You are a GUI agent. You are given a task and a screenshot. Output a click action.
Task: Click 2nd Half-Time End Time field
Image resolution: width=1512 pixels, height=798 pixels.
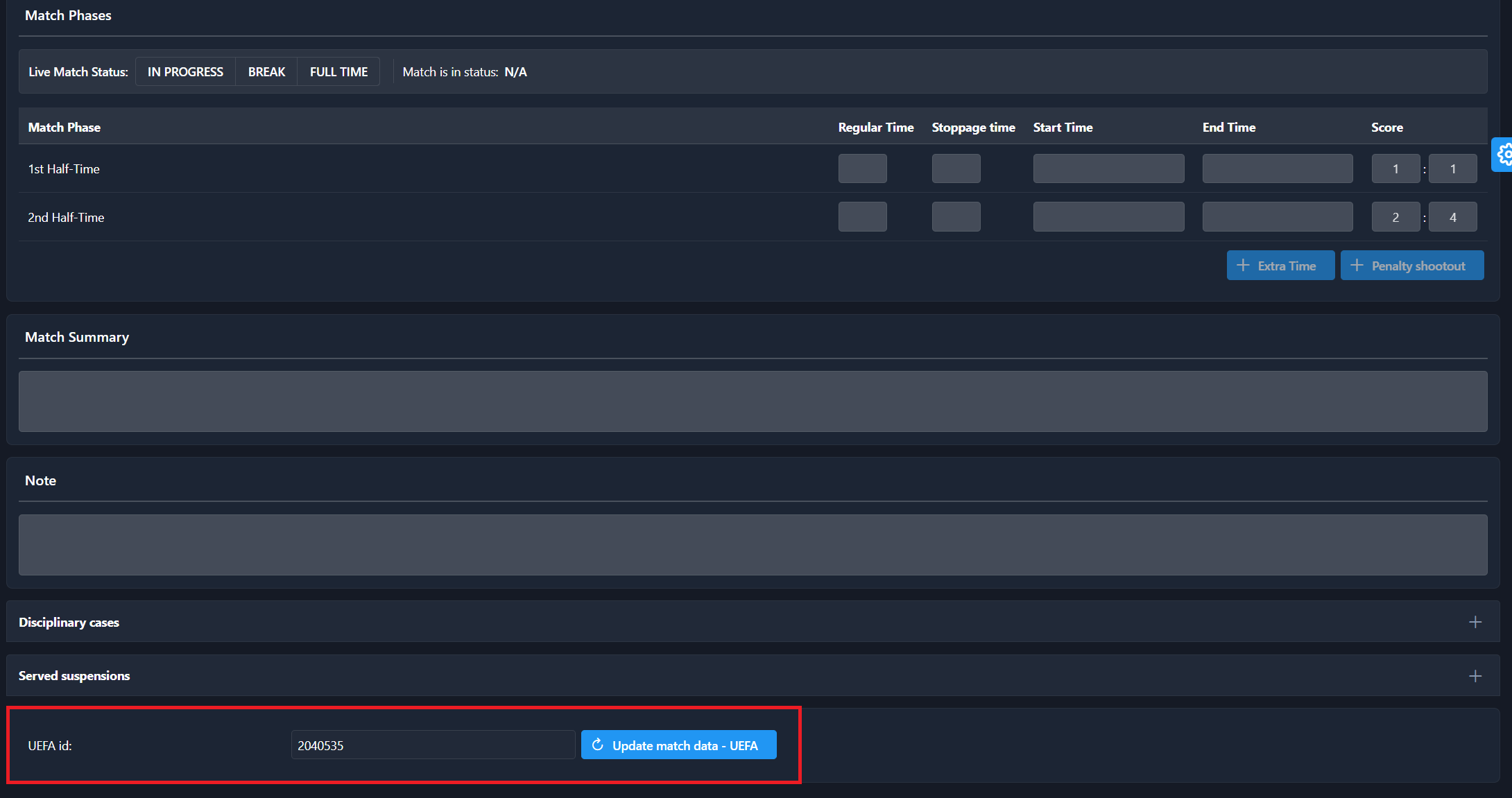coord(1277,217)
